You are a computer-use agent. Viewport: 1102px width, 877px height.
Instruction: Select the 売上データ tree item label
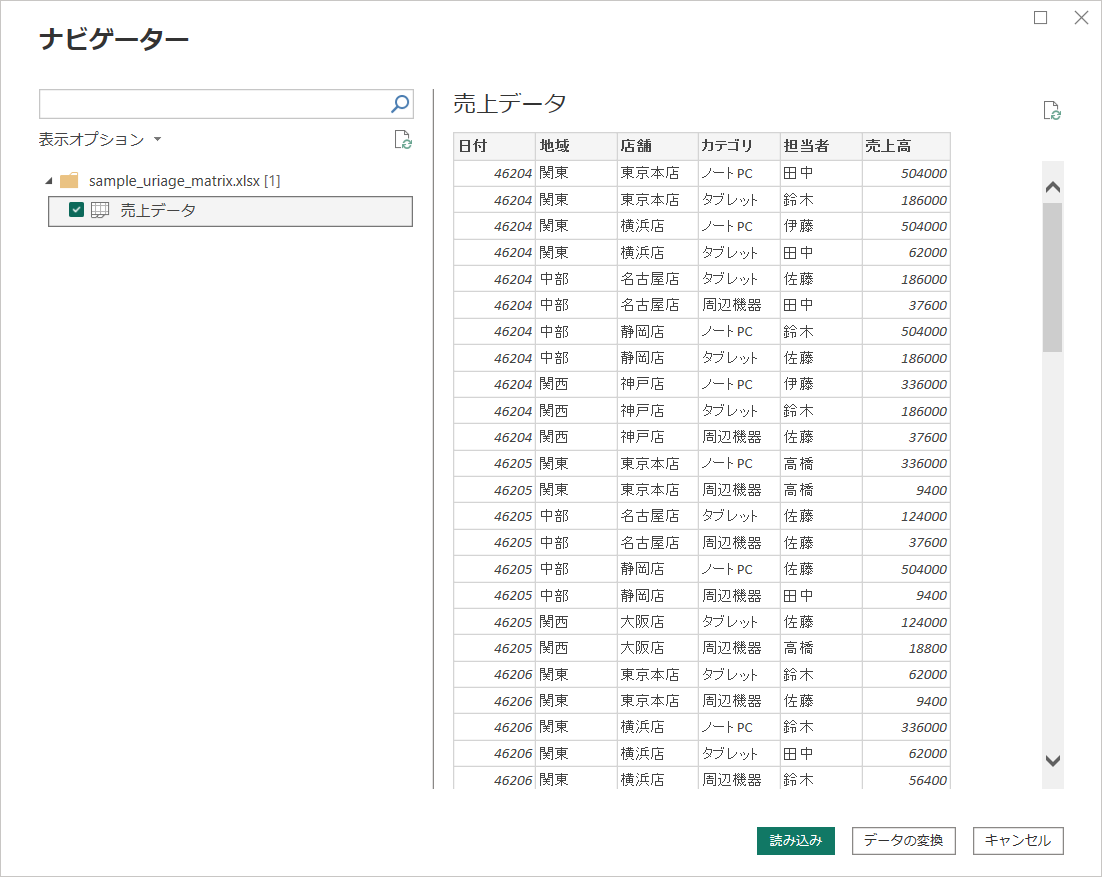click(x=158, y=210)
